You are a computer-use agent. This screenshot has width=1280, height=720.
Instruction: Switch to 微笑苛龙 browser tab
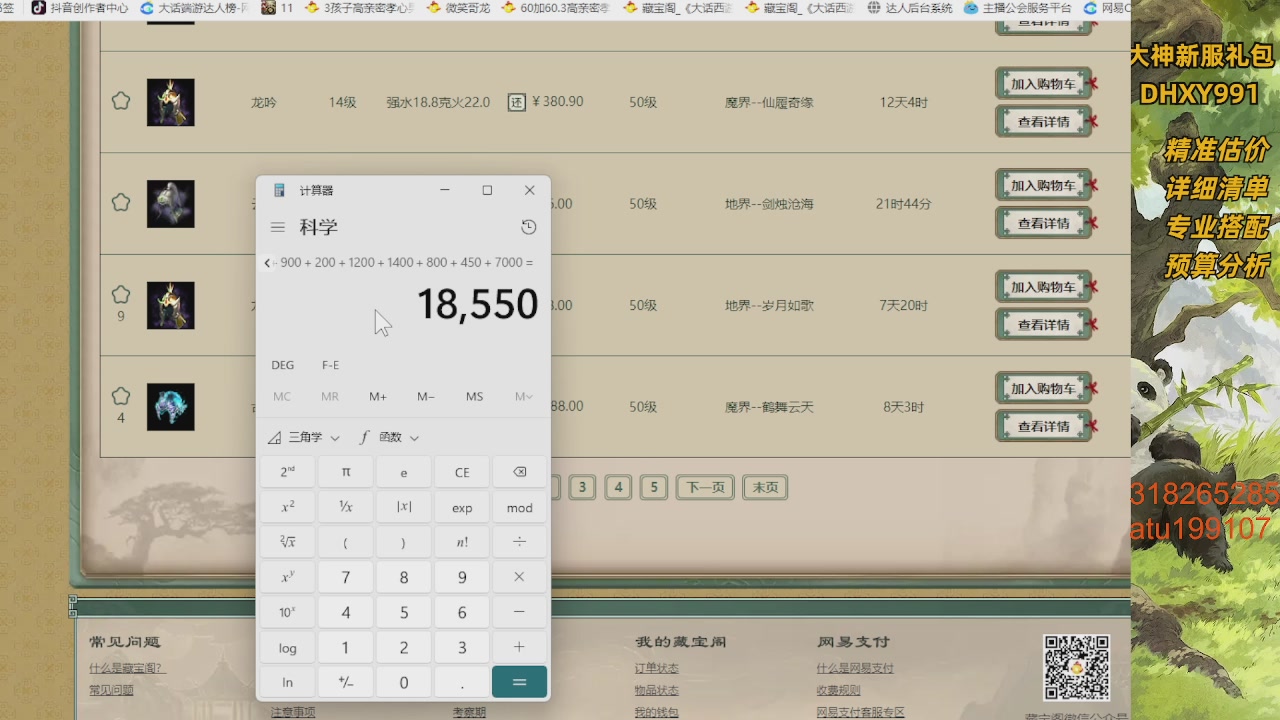(x=459, y=8)
